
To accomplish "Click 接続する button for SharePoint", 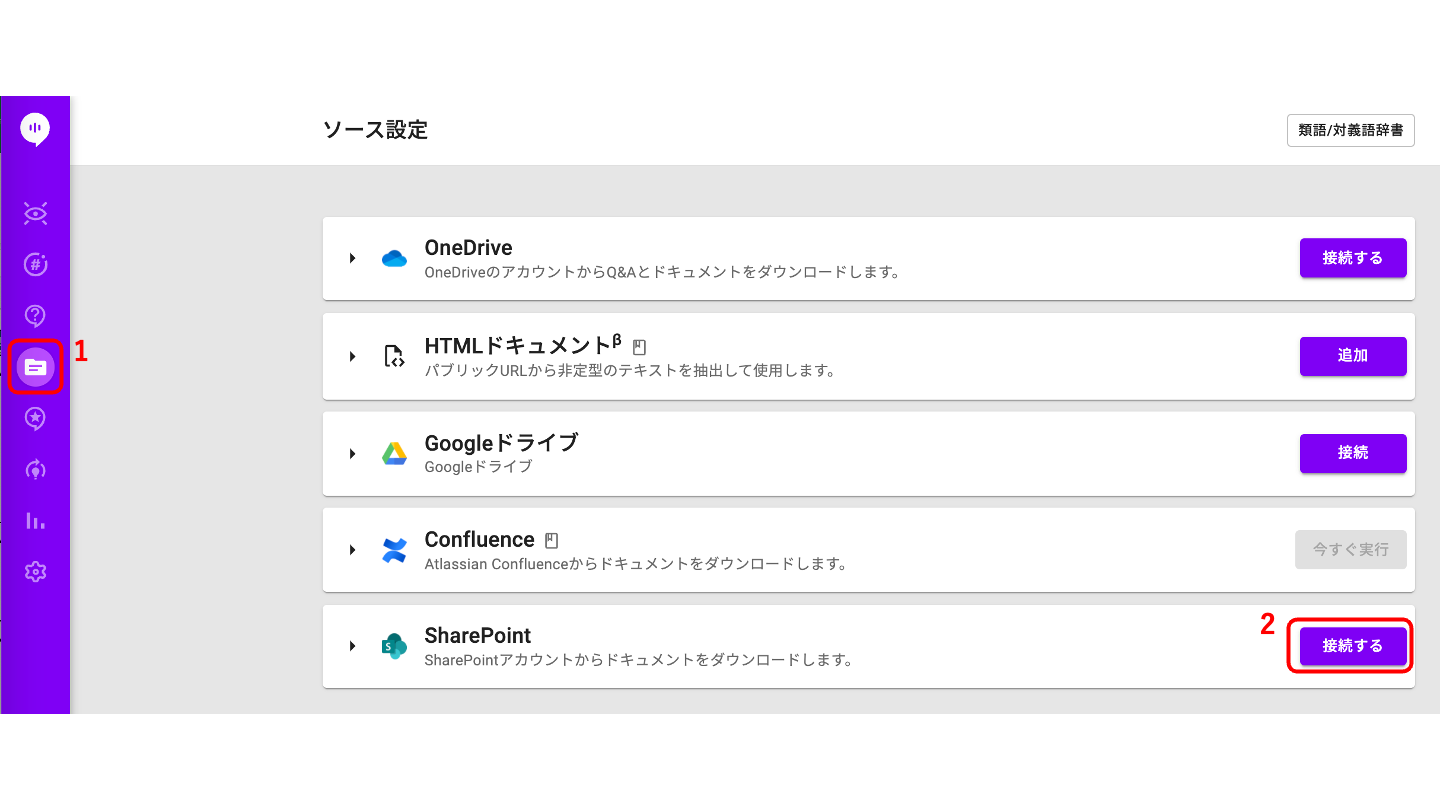I will tap(1353, 646).
